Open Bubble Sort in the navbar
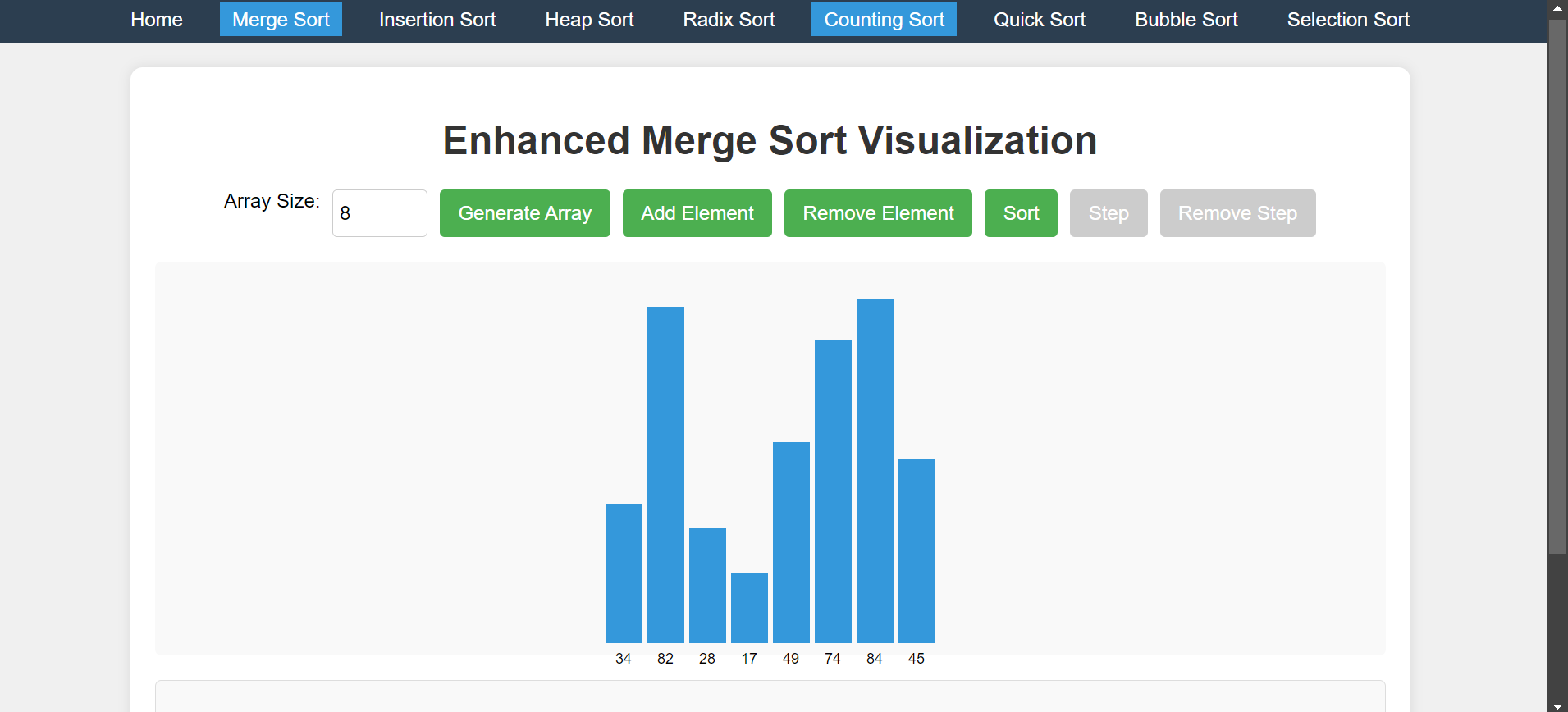Viewport: 1568px width, 712px height. click(1186, 19)
